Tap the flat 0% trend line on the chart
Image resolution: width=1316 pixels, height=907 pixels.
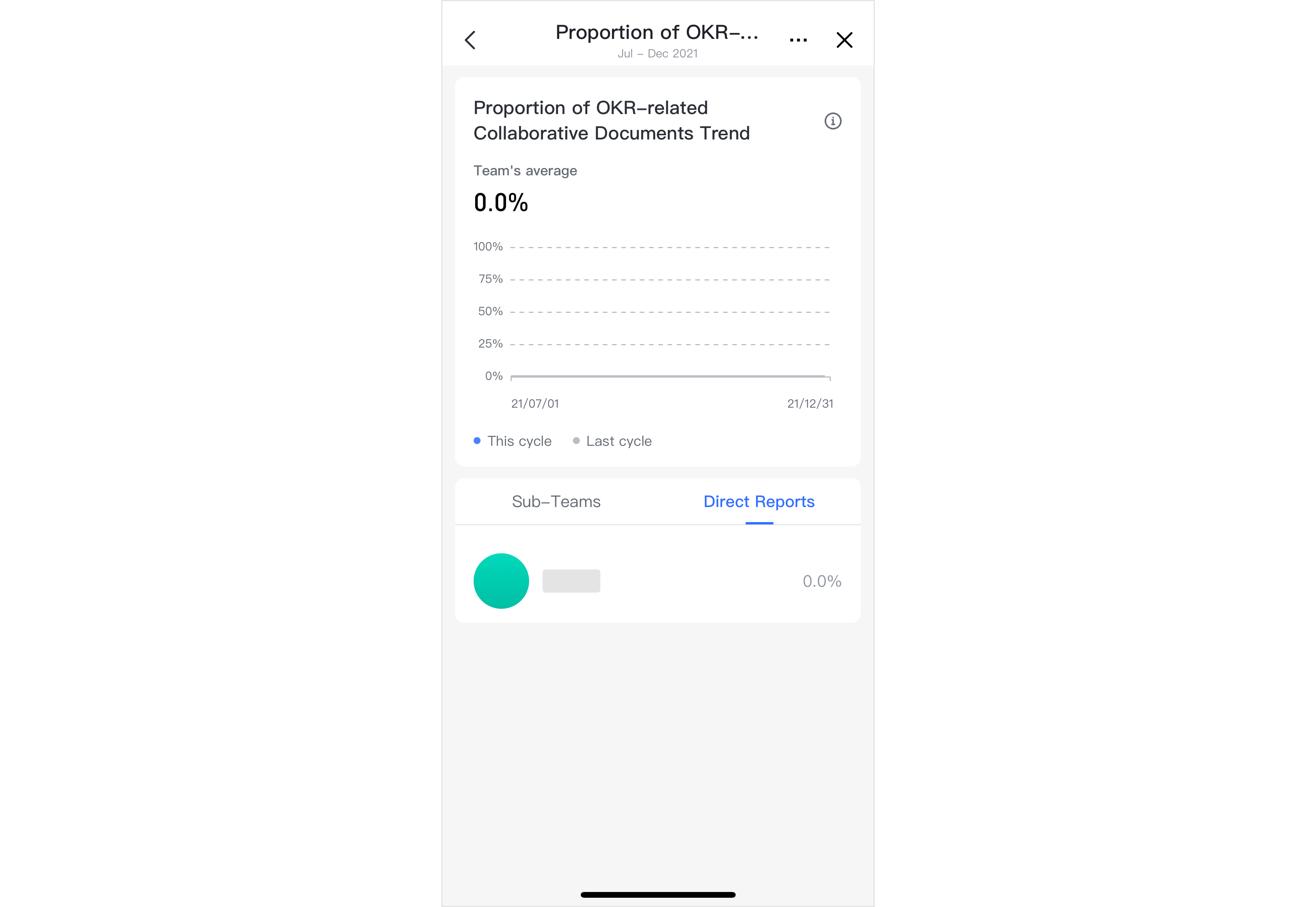pos(671,376)
